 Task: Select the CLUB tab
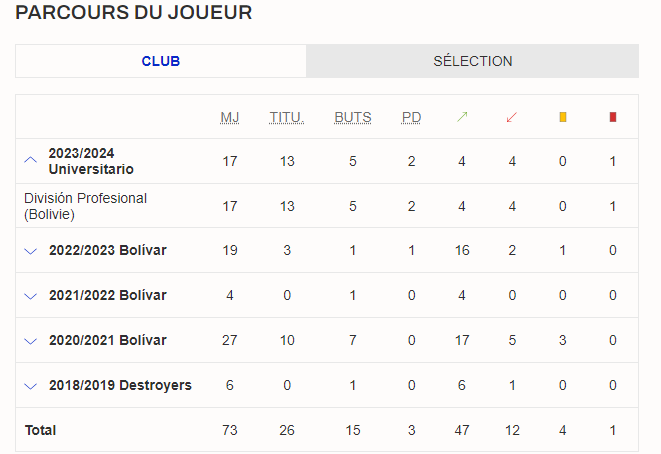(161, 61)
